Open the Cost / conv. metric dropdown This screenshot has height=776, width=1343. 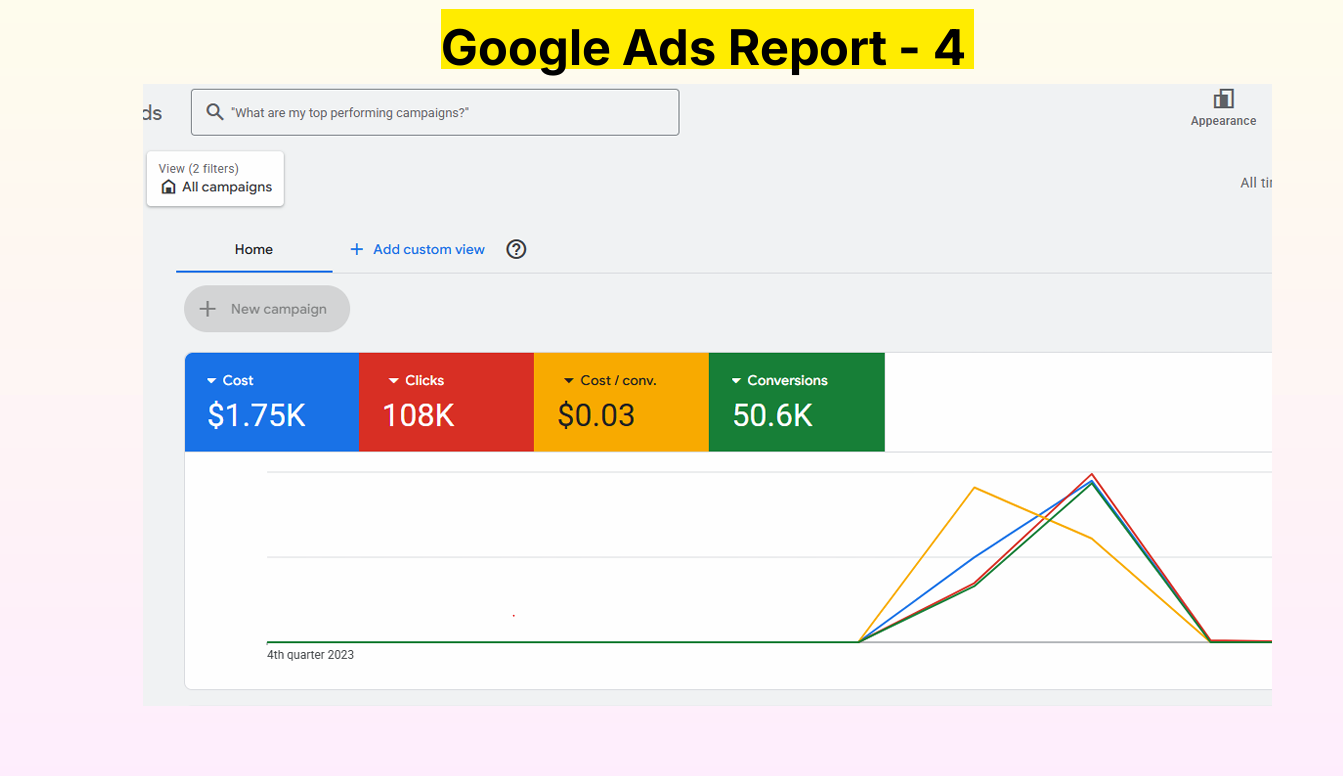coord(569,381)
